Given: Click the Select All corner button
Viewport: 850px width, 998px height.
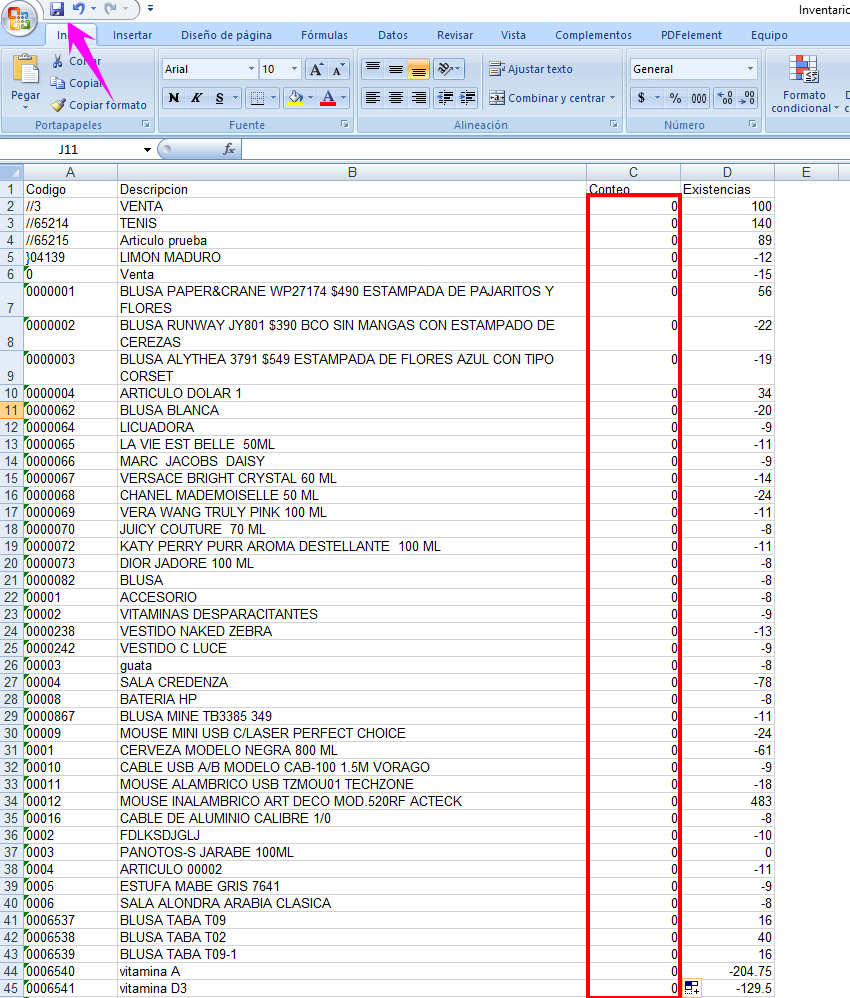Looking at the screenshot, I should click(11, 172).
